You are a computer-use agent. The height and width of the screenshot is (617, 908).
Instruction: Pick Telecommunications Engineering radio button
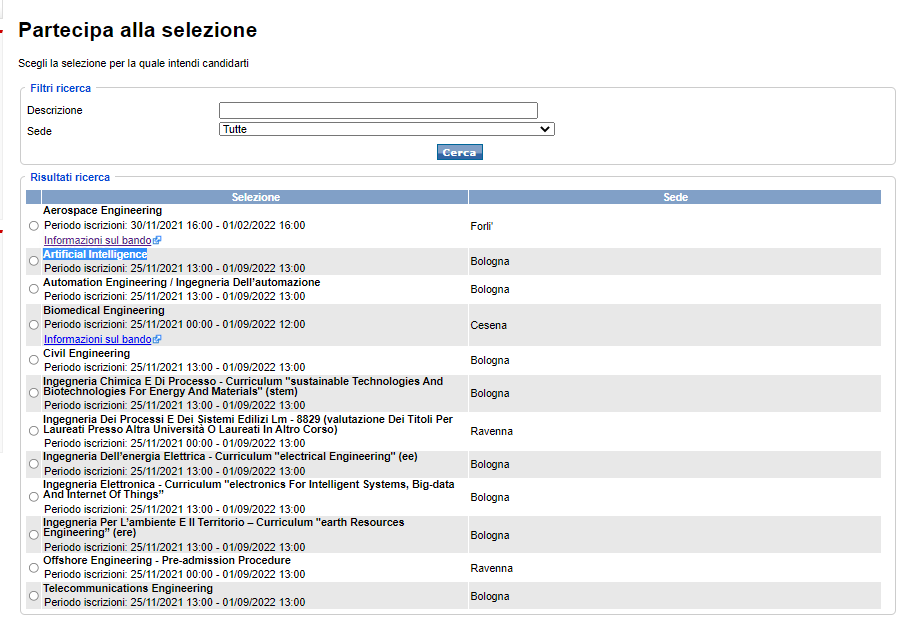click(34, 596)
